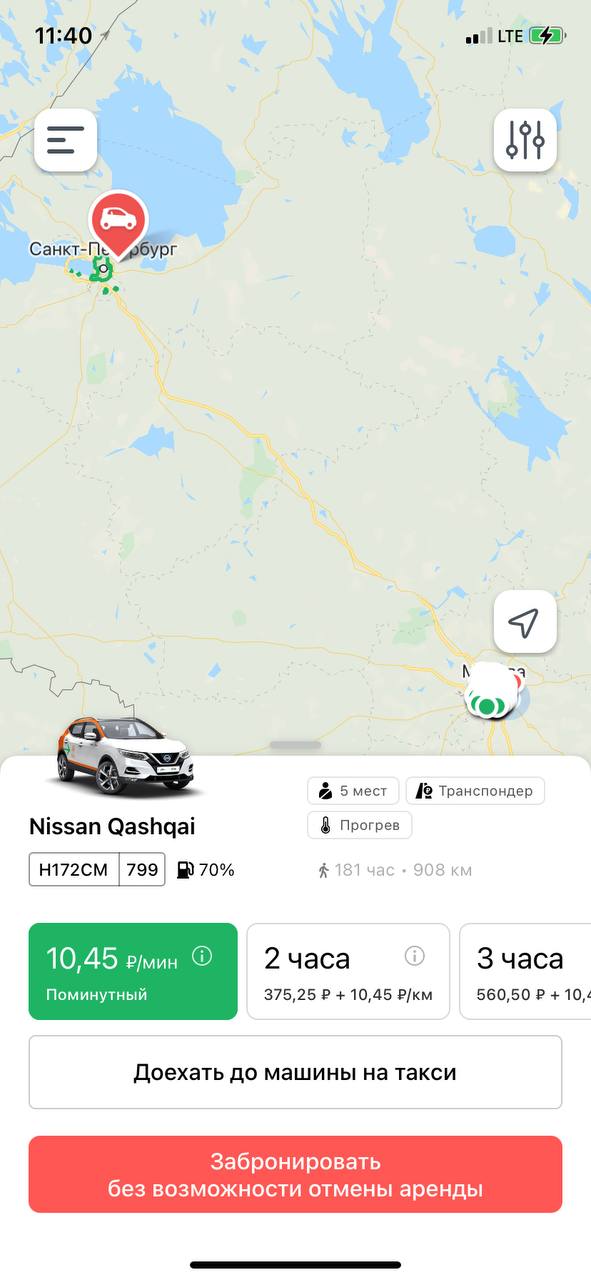
Task: Tap Забронировать без возможности отмены аренды
Action: [x=295, y=1175]
